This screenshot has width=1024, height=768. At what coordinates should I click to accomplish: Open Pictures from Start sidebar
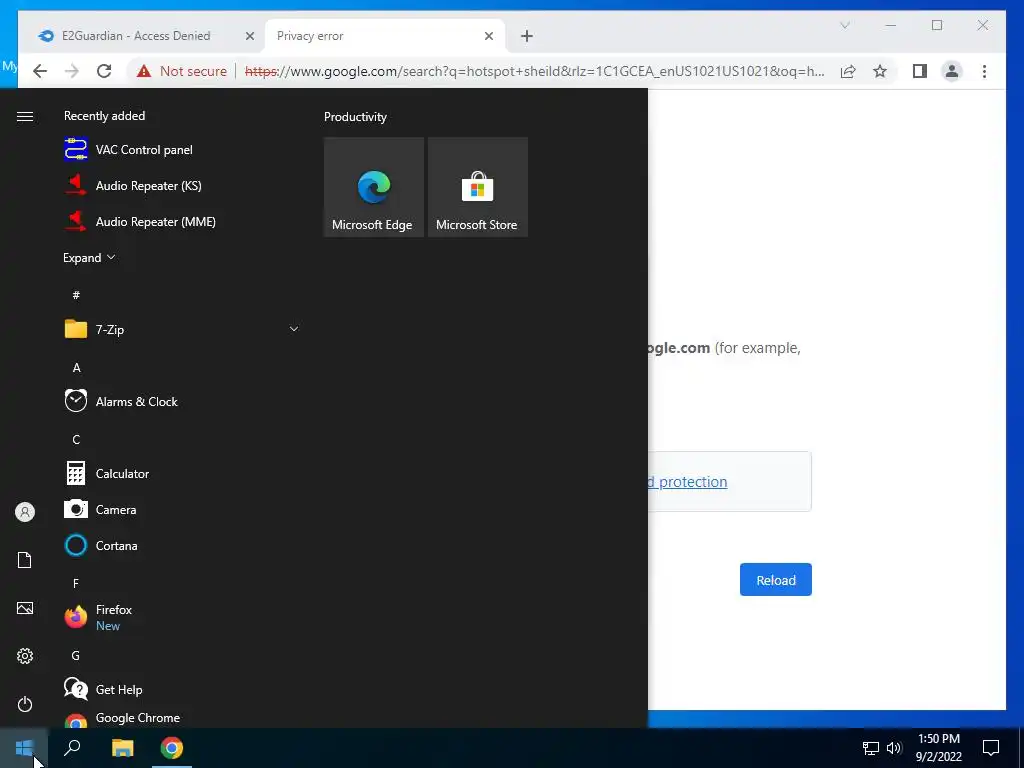(x=25, y=608)
